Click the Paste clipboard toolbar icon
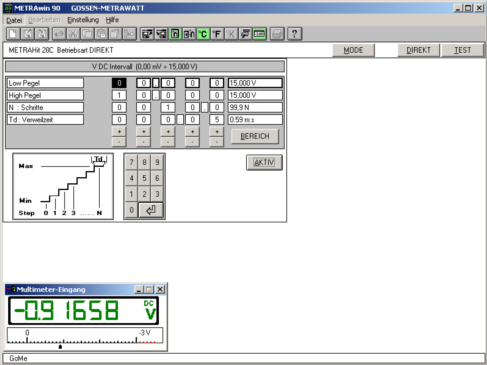 (x=101, y=34)
